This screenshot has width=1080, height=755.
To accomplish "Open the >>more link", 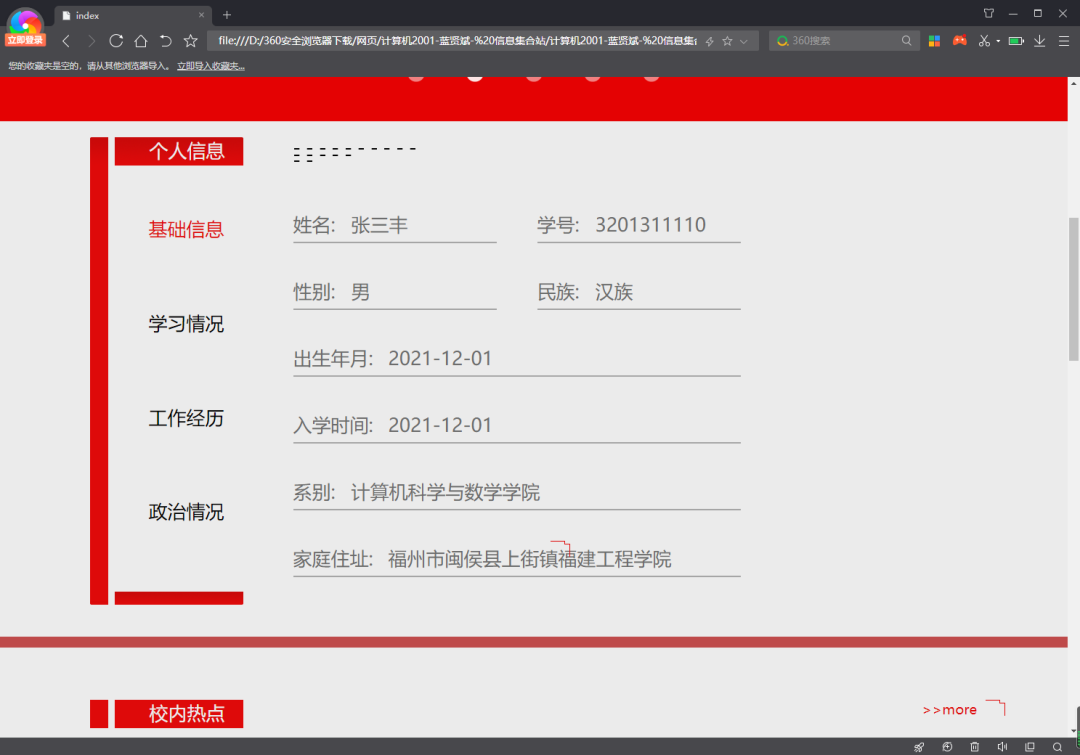I will (950, 710).
